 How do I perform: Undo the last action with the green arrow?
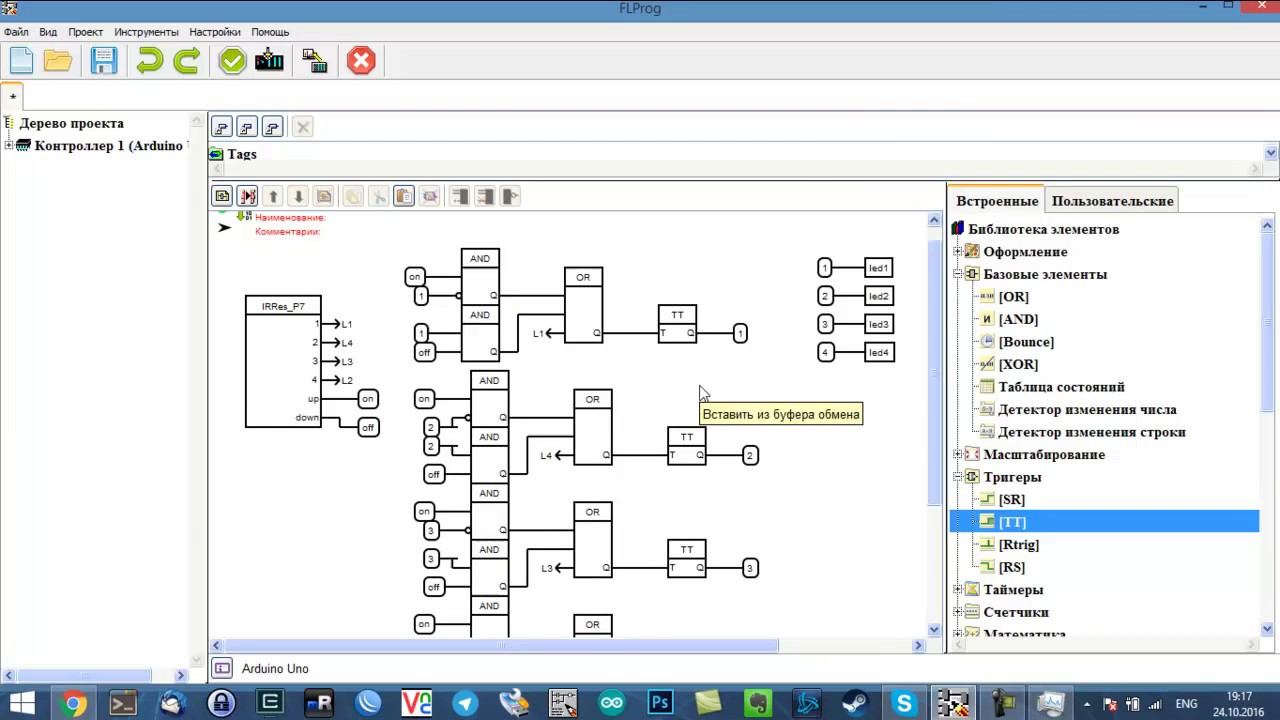(149, 60)
